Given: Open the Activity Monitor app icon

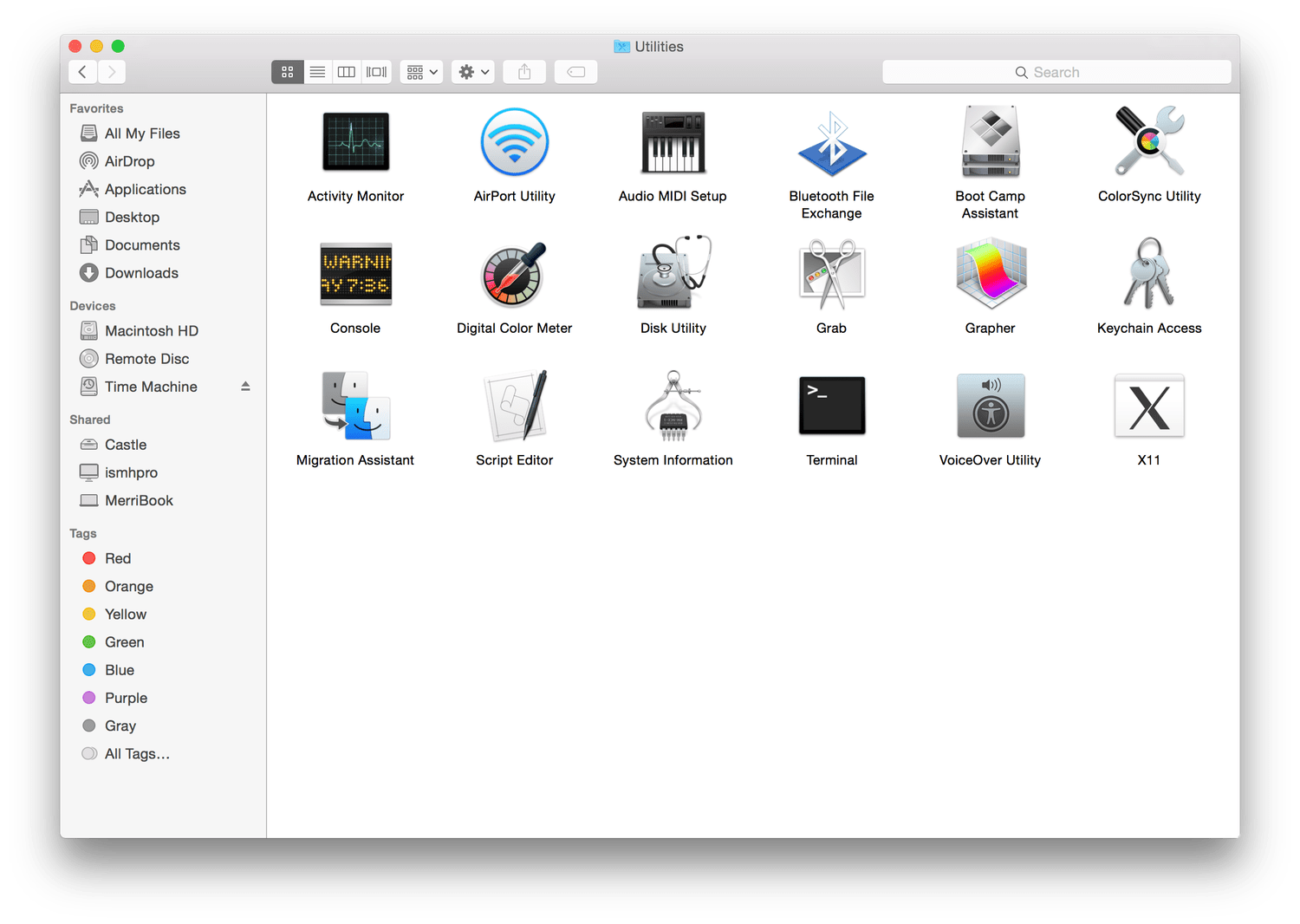Looking at the screenshot, I should pos(355,142).
